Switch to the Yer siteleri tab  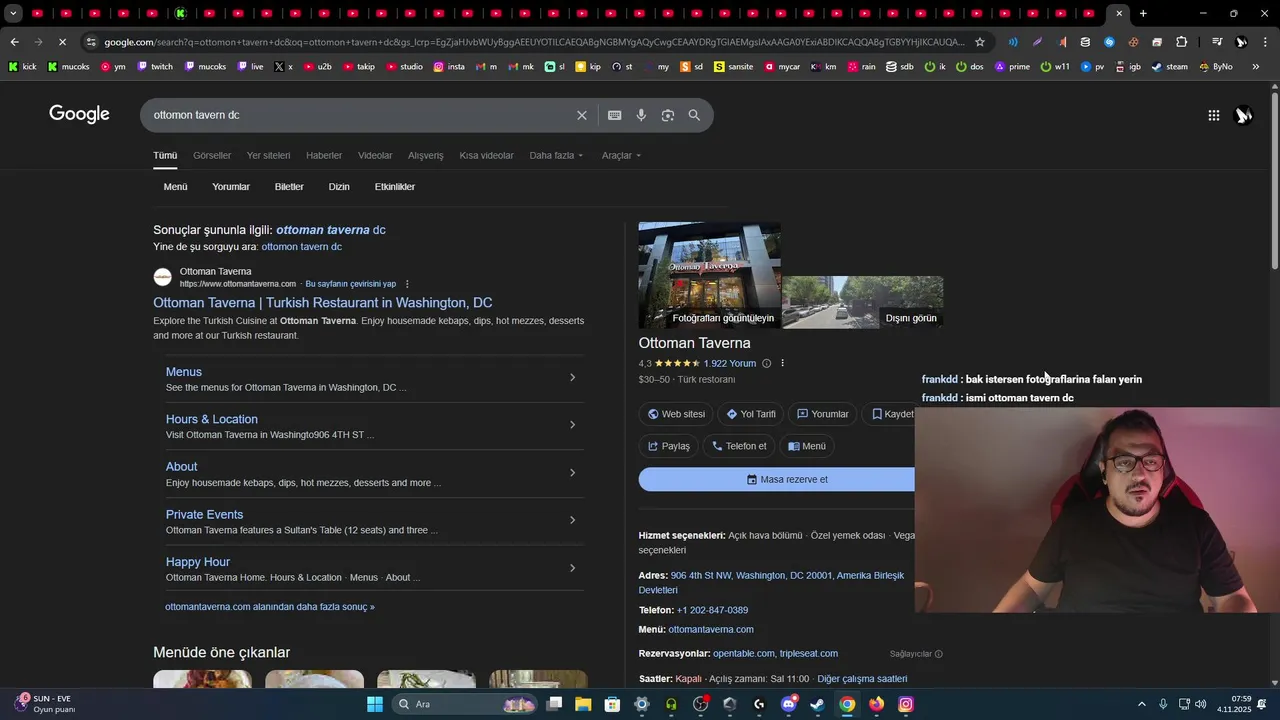(x=268, y=155)
